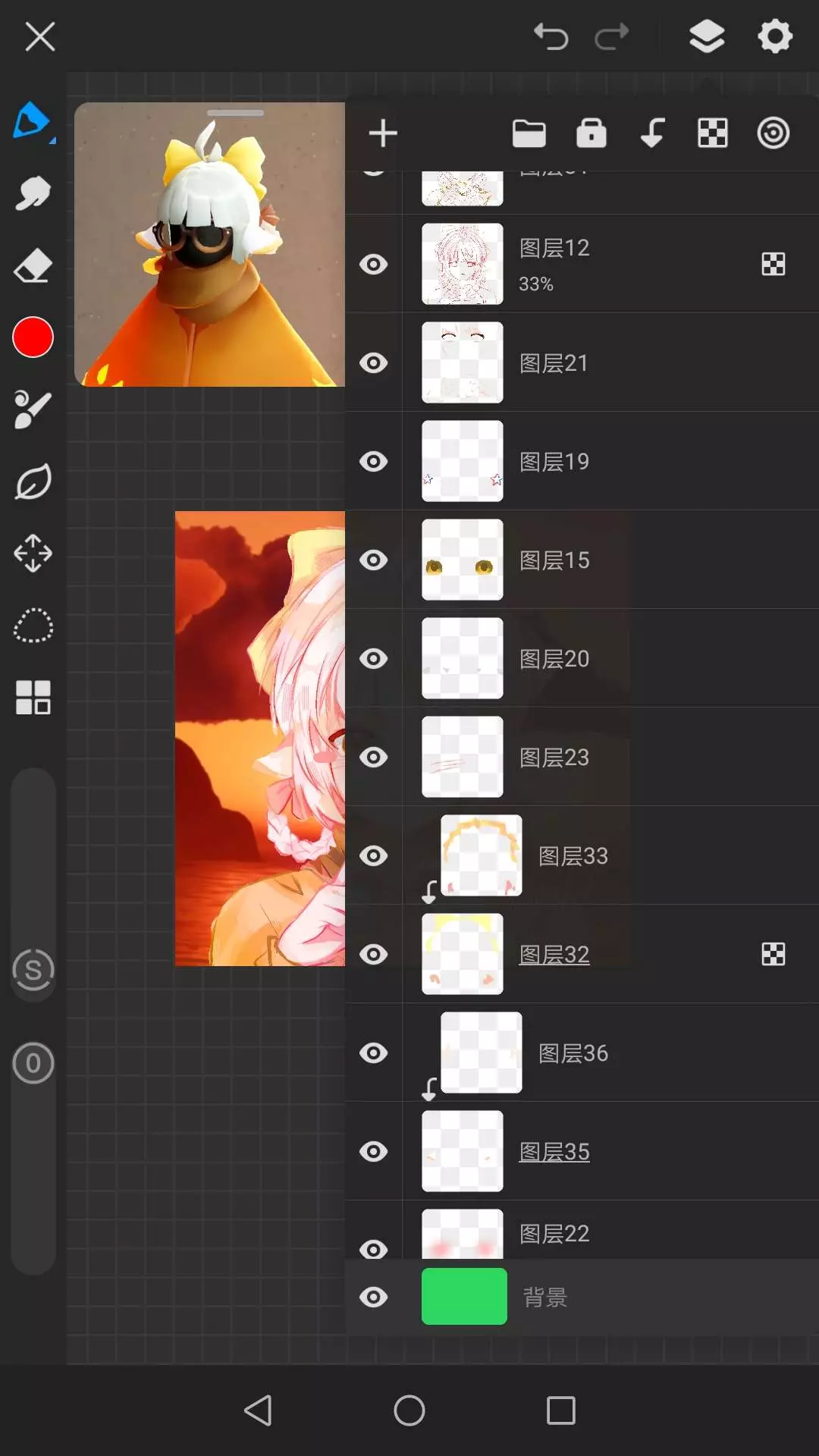Select the layer named 图层36
The height and width of the screenshot is (1456, 819).
pos(573,1053)
